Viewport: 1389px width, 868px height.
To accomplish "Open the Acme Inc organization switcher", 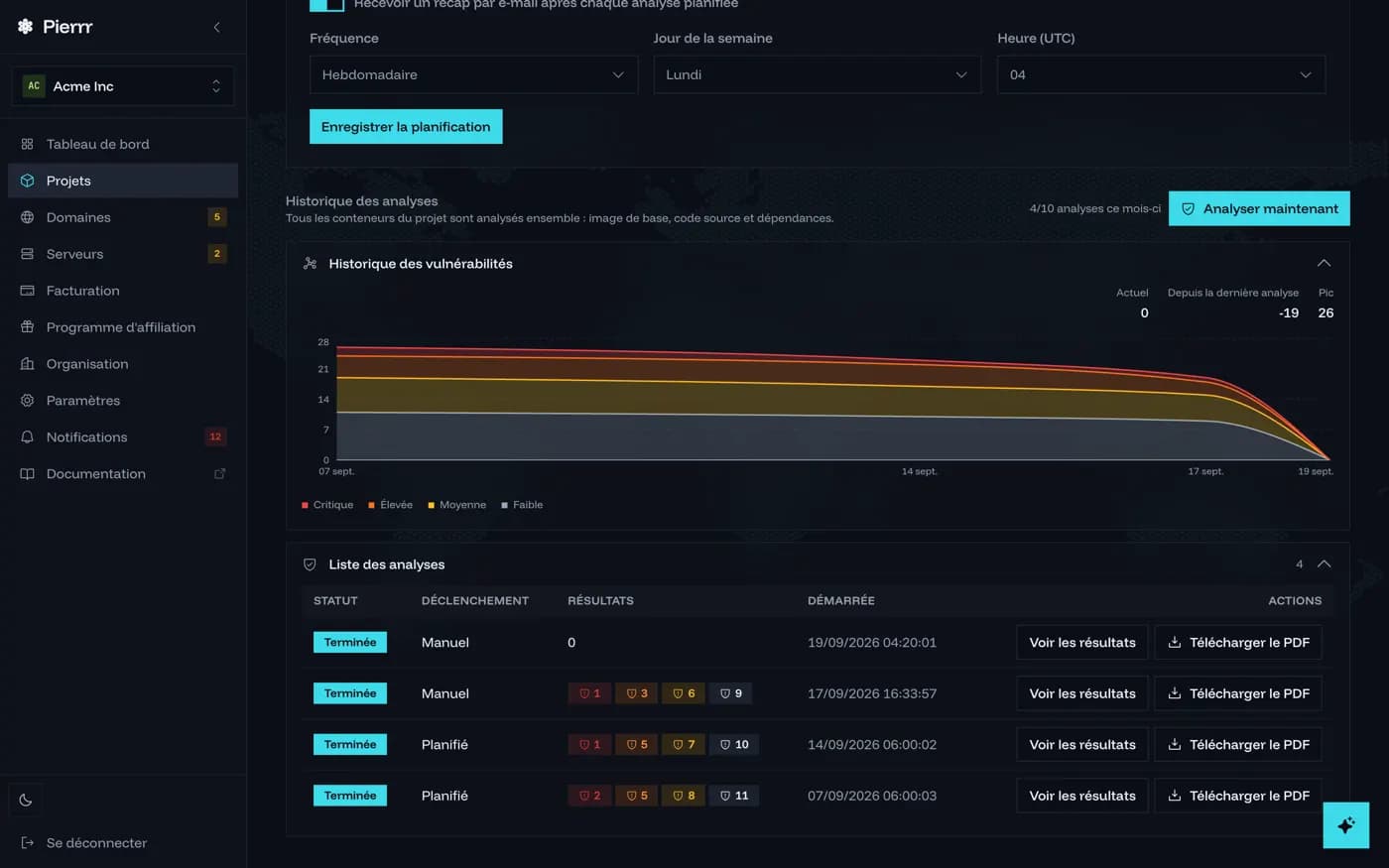I will 123,86.
